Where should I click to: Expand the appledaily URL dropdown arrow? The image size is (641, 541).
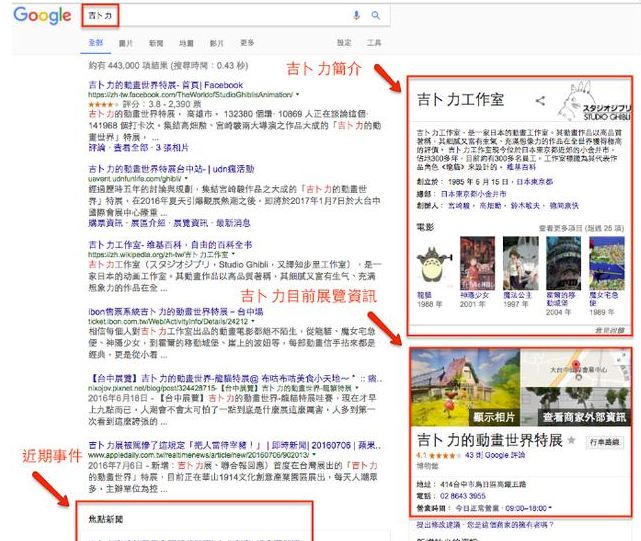click(x=314, y=454)
